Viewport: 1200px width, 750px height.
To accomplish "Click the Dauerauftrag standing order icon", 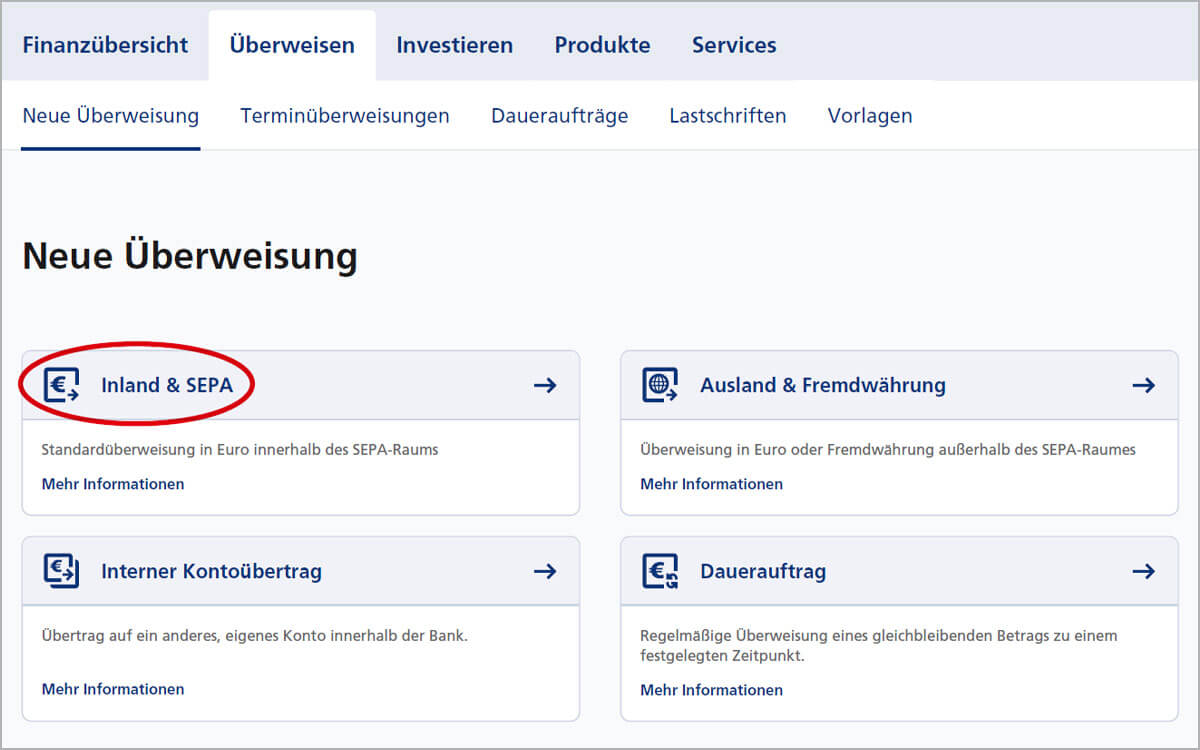I will click(660, 571).
